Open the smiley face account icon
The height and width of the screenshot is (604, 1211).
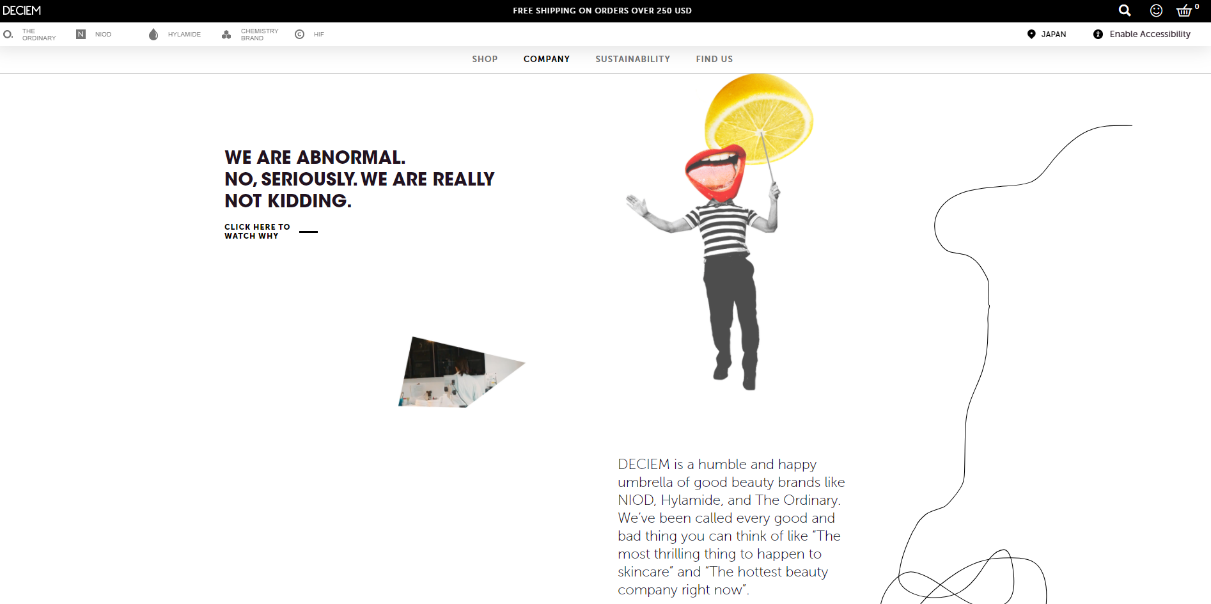1156,11
